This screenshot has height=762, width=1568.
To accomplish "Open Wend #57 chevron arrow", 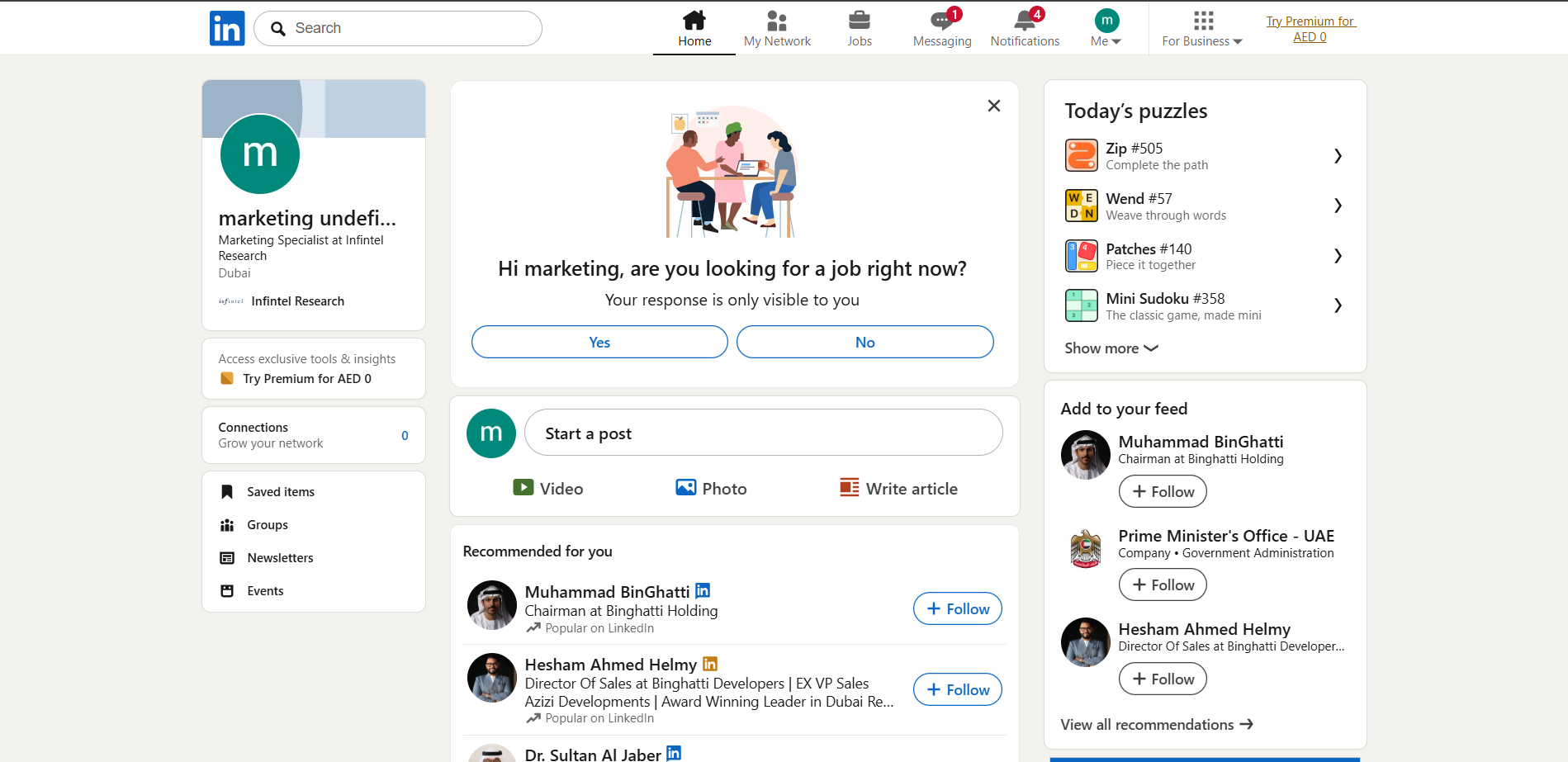I will [x=1338, y=206].
